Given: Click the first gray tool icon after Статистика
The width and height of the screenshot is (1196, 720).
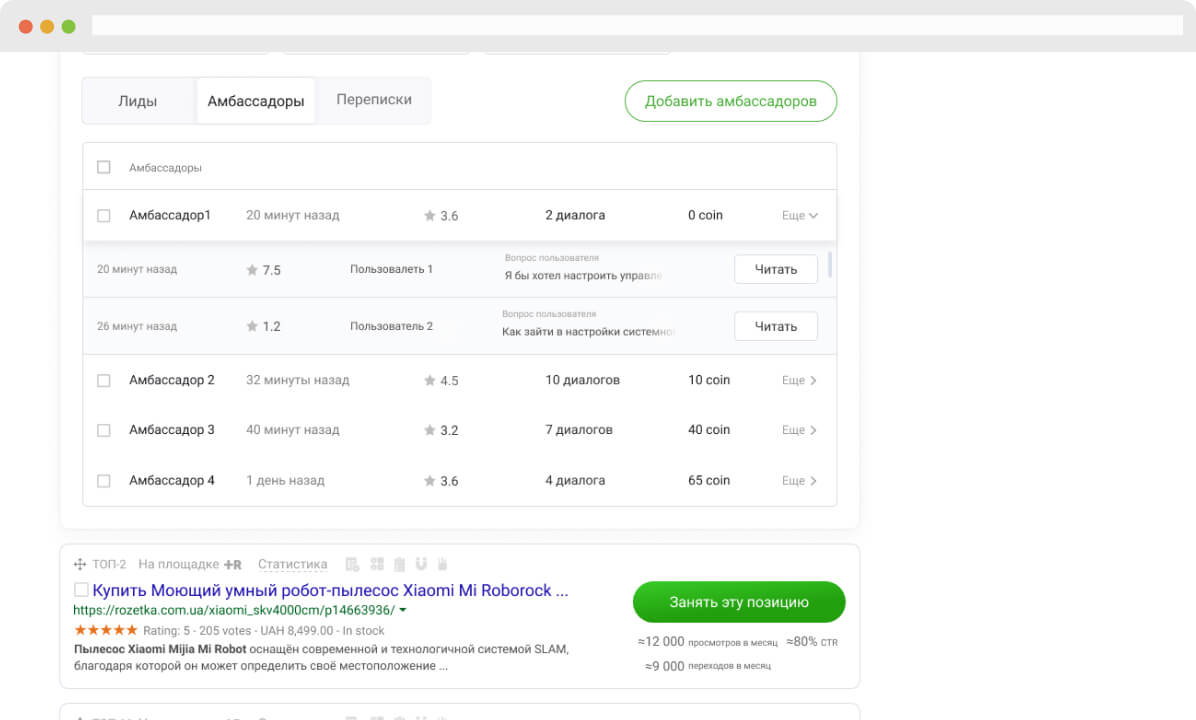Looking at the screenshot, I should click(352, 564).
